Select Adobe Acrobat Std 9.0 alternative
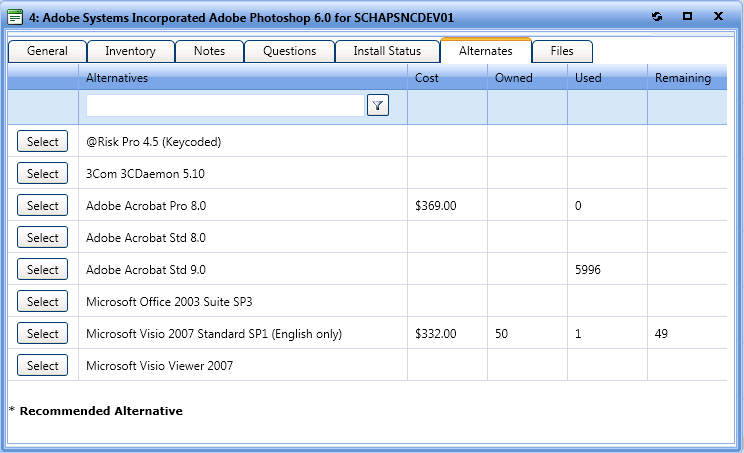Viewport: 744px width, 453px height. pyautogui.click(x=43, y=269)
